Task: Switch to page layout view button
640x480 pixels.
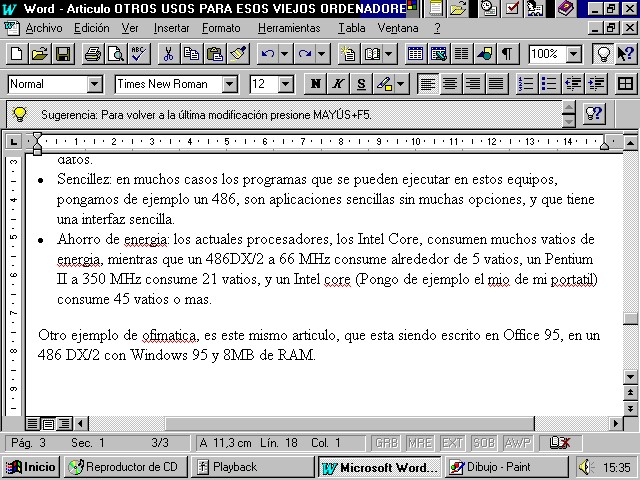Action: [x=48, y=424]
